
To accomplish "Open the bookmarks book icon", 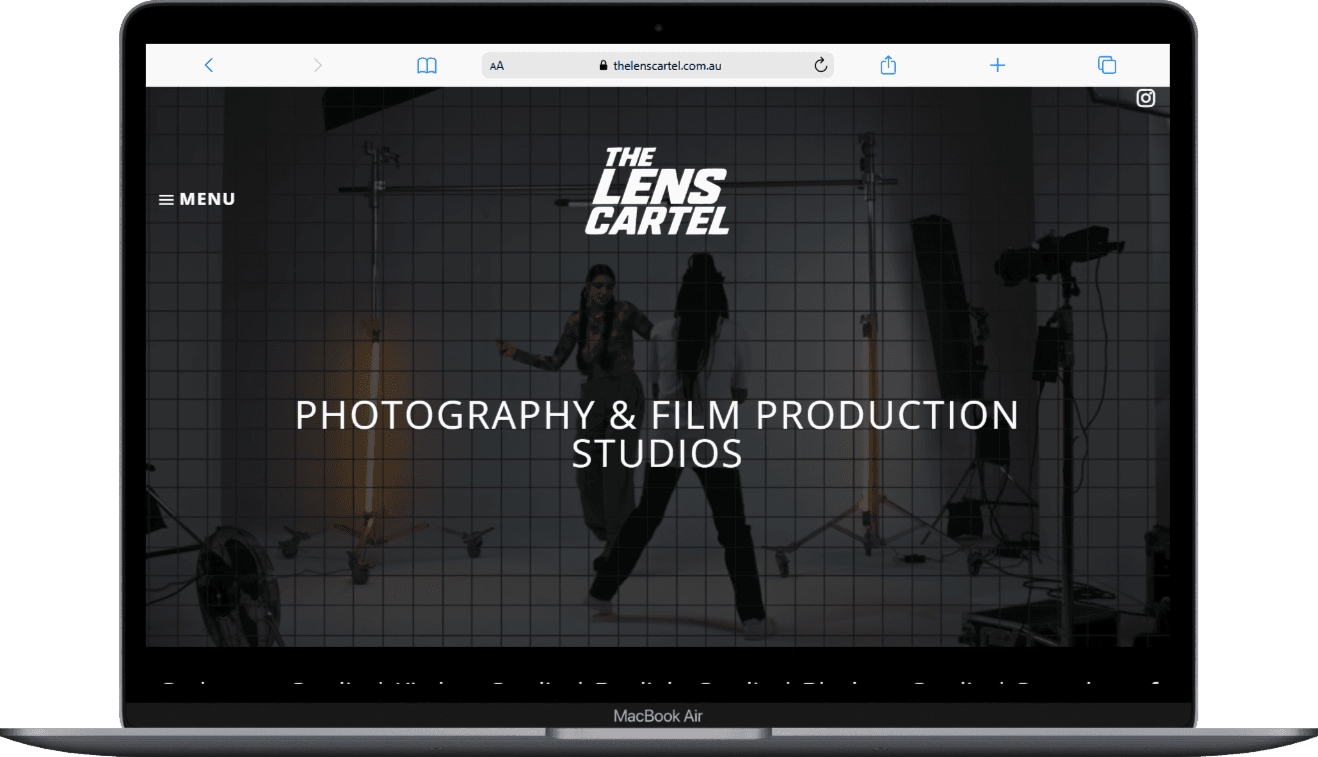I will (x=427, y=66).
